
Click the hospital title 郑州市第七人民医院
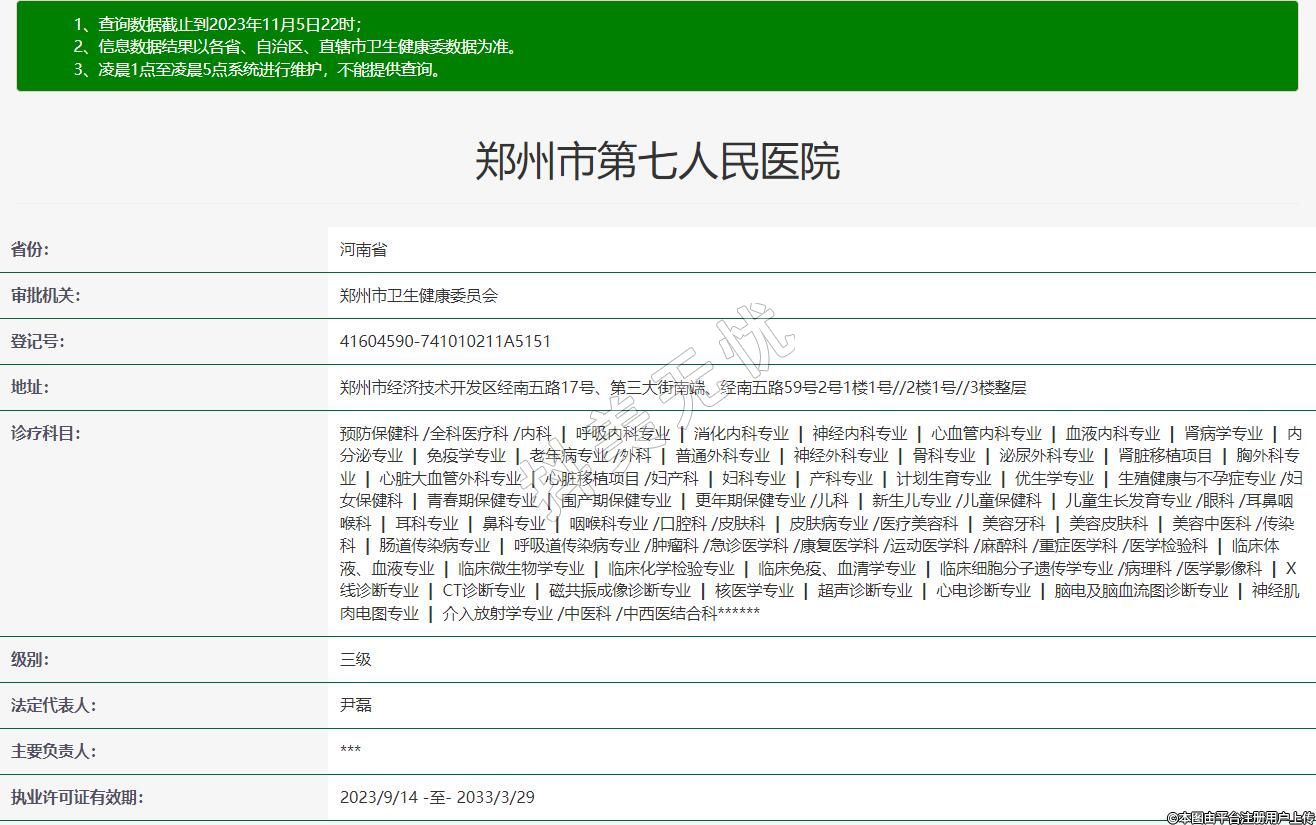(657, 161)
